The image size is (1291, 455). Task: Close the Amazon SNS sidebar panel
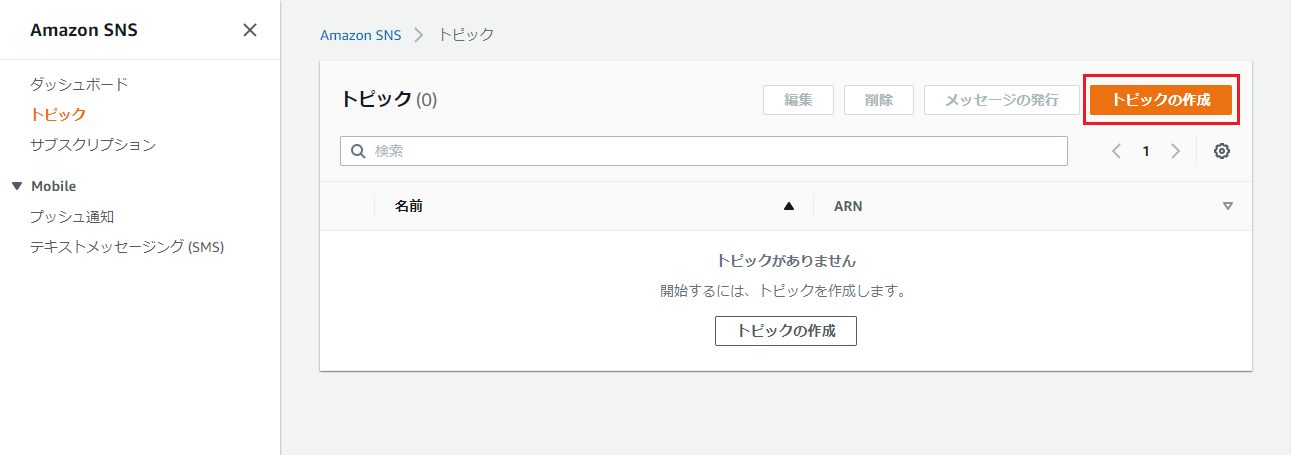click(250, 30)
